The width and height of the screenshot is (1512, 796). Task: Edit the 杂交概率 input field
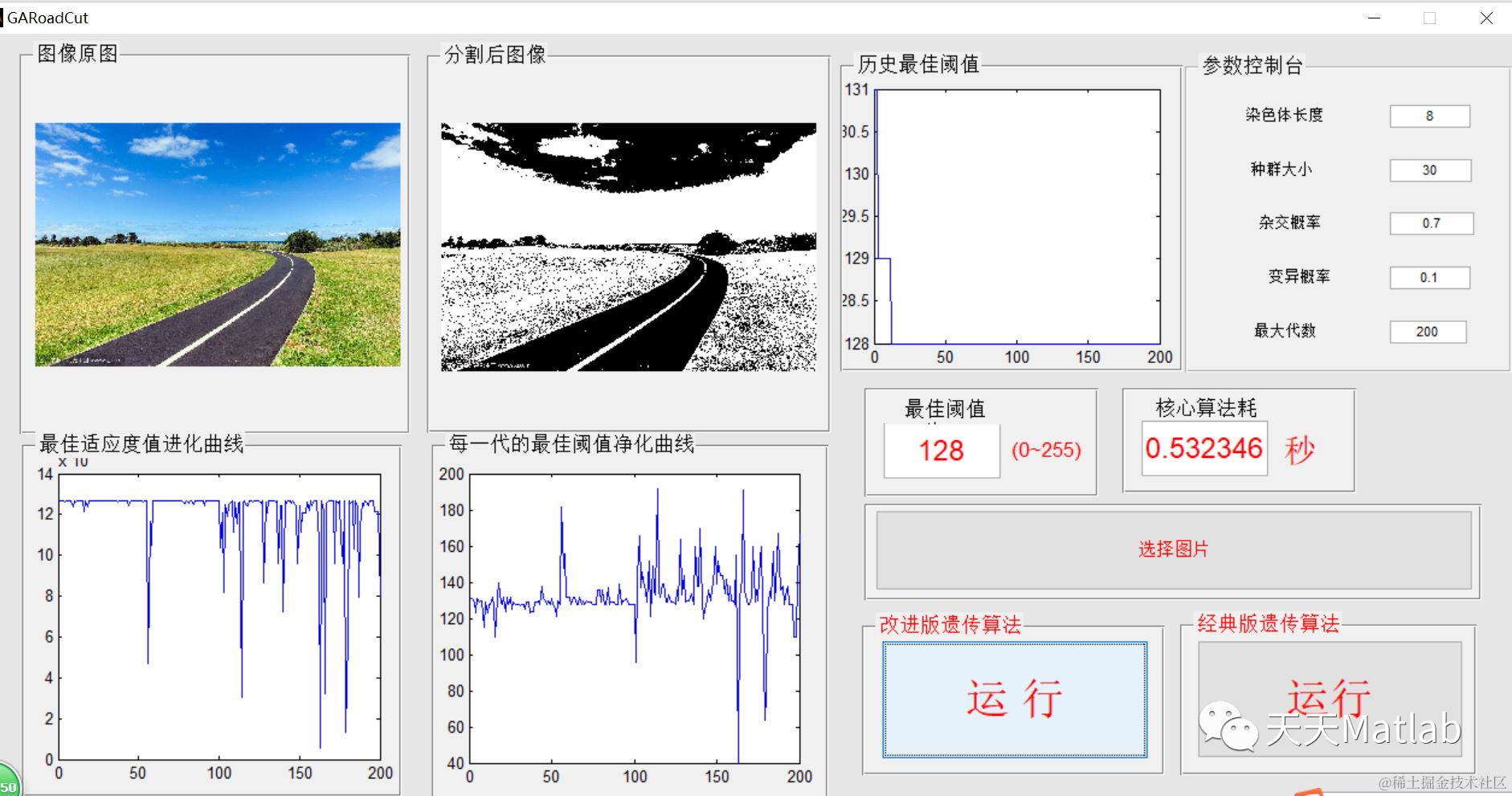[1432, 223]
